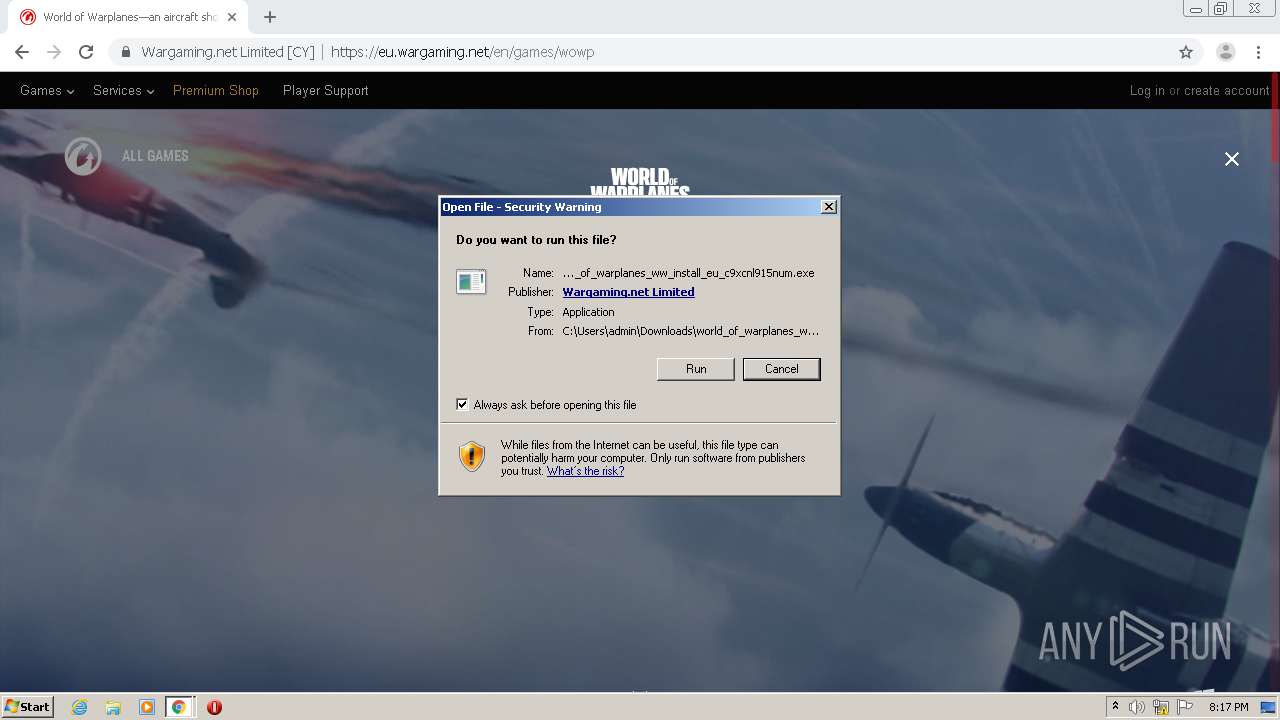Click the taskbar clock showing 8:17 PM
1280x720 pixels.
pyautogui.click(x=1228, y=707)
